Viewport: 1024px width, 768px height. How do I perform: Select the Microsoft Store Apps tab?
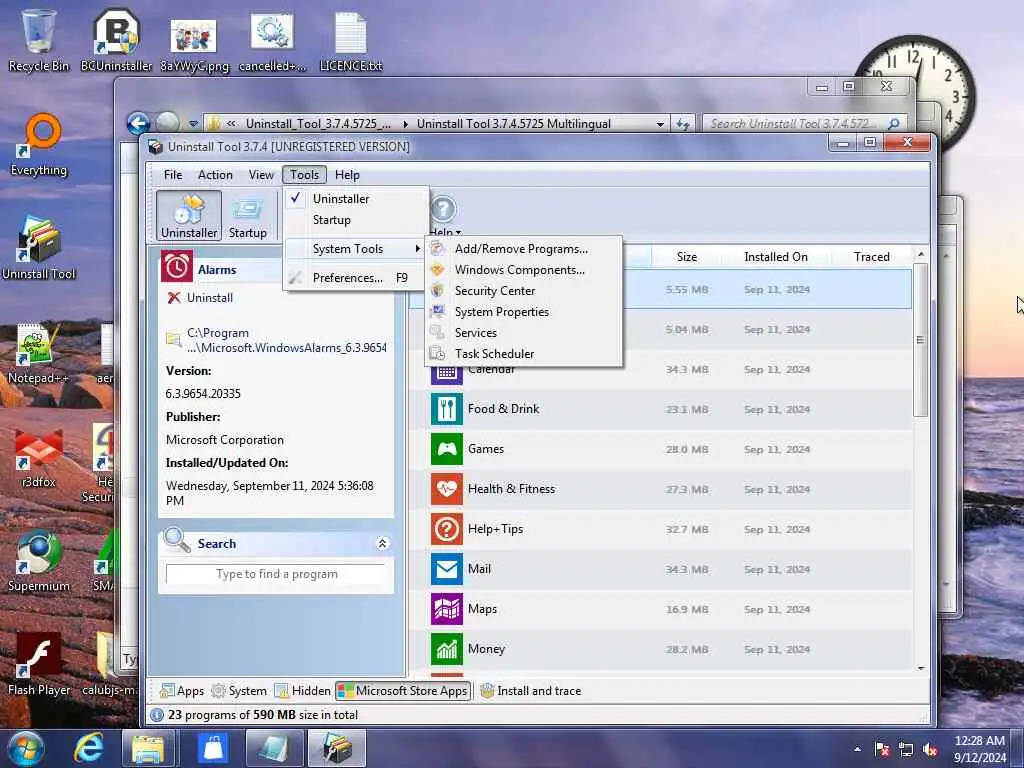[403, 691]
